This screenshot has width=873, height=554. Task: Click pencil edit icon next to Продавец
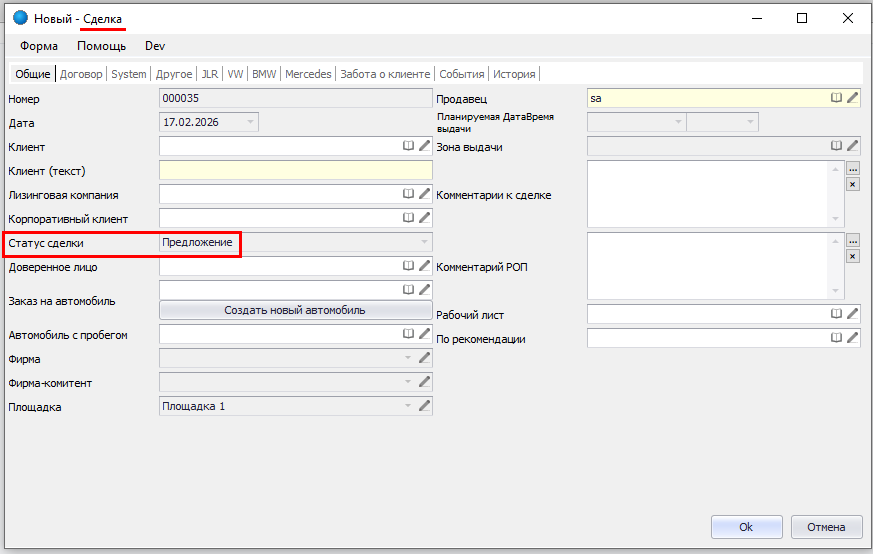pos(853,98)
